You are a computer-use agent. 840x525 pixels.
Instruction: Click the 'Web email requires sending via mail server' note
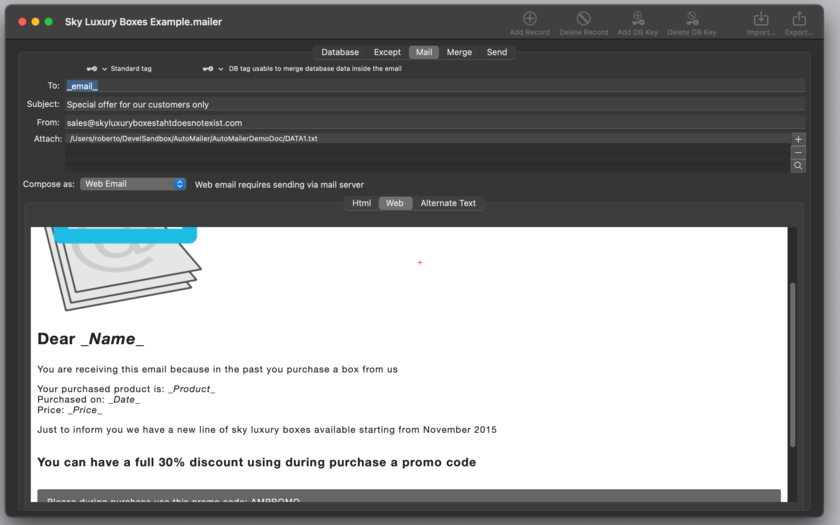(279, 184)
